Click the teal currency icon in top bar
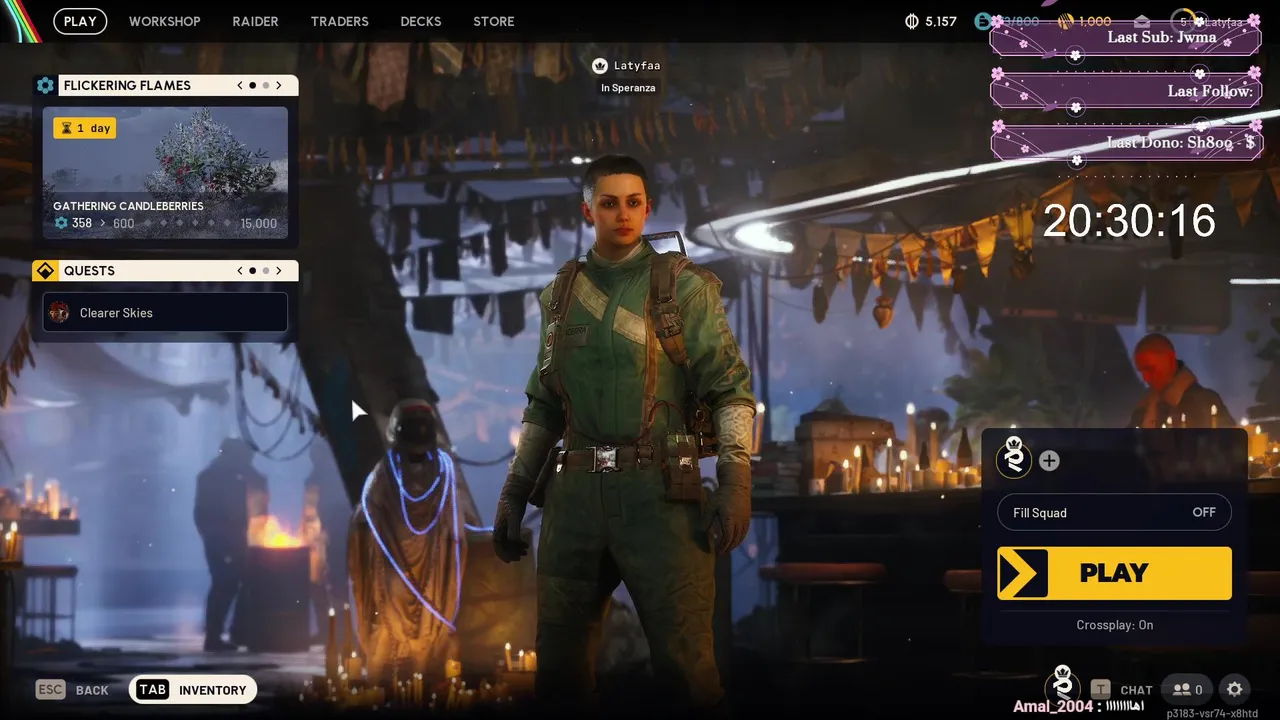1280x720 pixels. click(984, 21)
